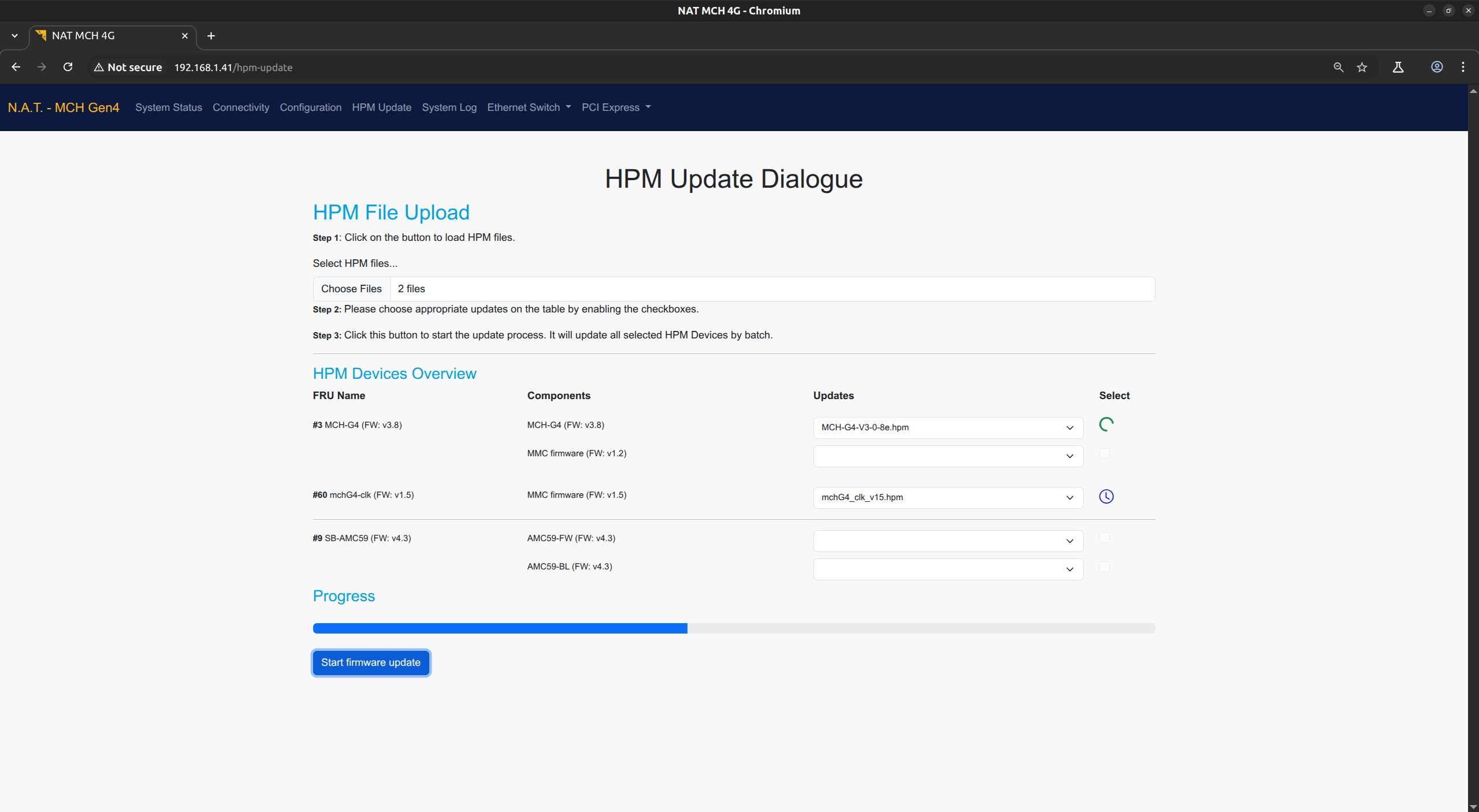1479x812 pixels.
Task: Open the Chromium profile icon
Action: [1436, 67]
